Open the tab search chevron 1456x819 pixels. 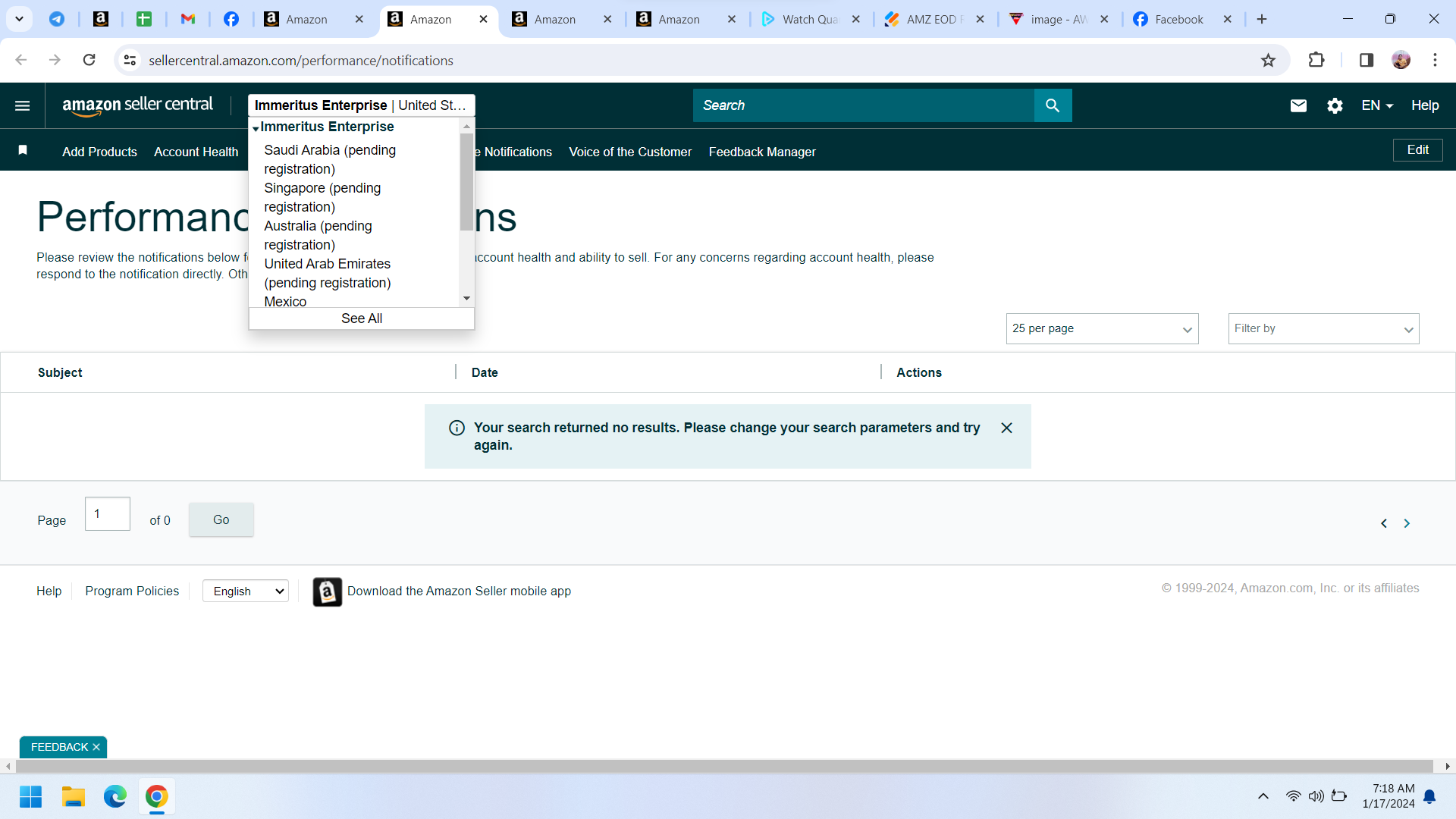coord(19,19)
